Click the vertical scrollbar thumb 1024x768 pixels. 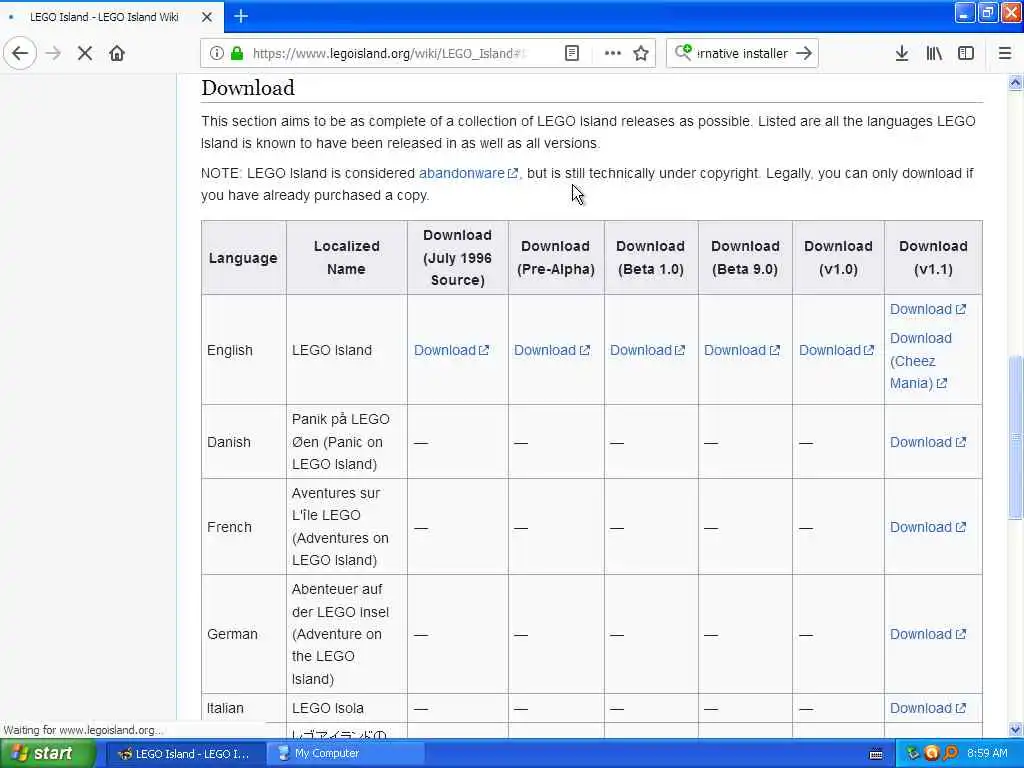1016,438
